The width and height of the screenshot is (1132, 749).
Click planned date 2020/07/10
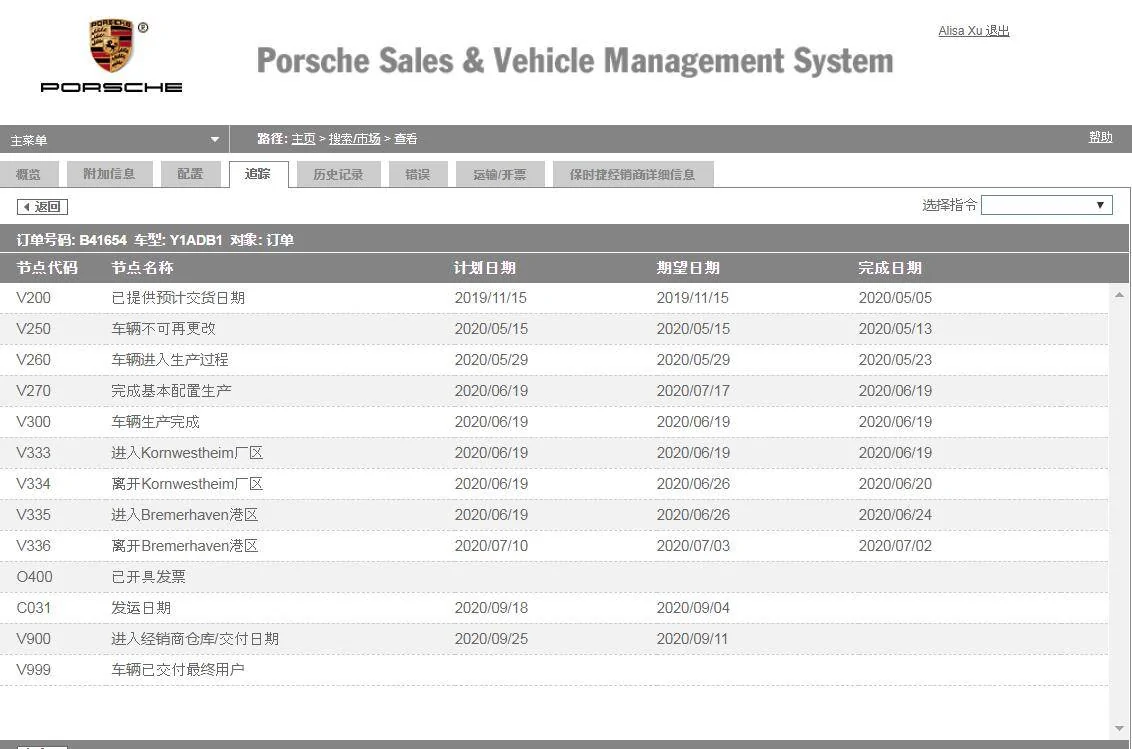491,546
